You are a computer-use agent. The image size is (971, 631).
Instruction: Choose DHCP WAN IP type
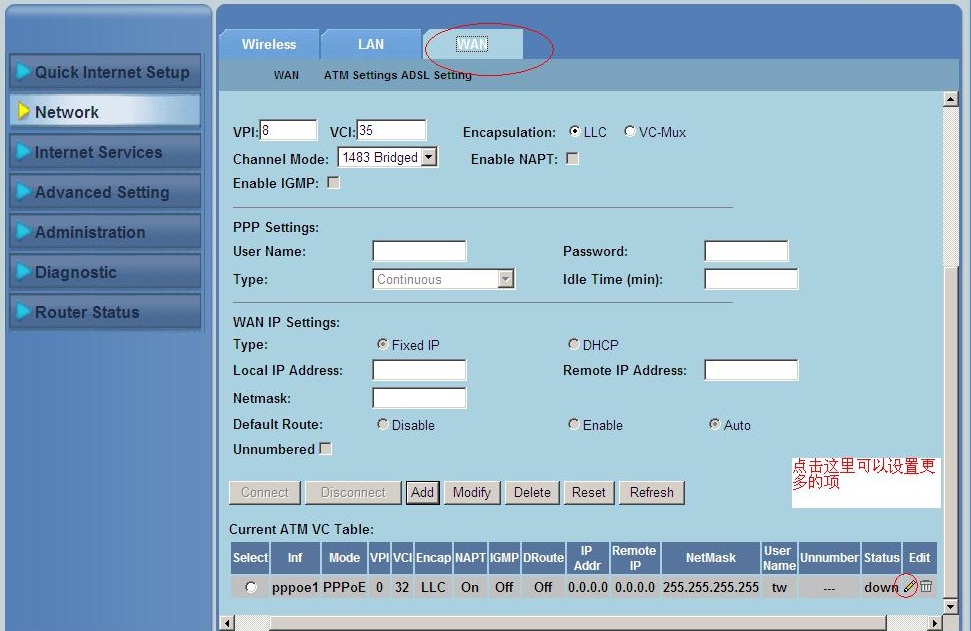tap(573, 344)
